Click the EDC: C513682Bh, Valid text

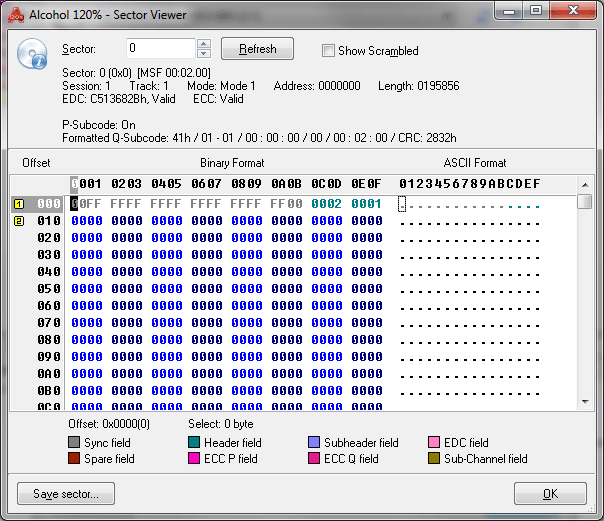pos(119,99)
